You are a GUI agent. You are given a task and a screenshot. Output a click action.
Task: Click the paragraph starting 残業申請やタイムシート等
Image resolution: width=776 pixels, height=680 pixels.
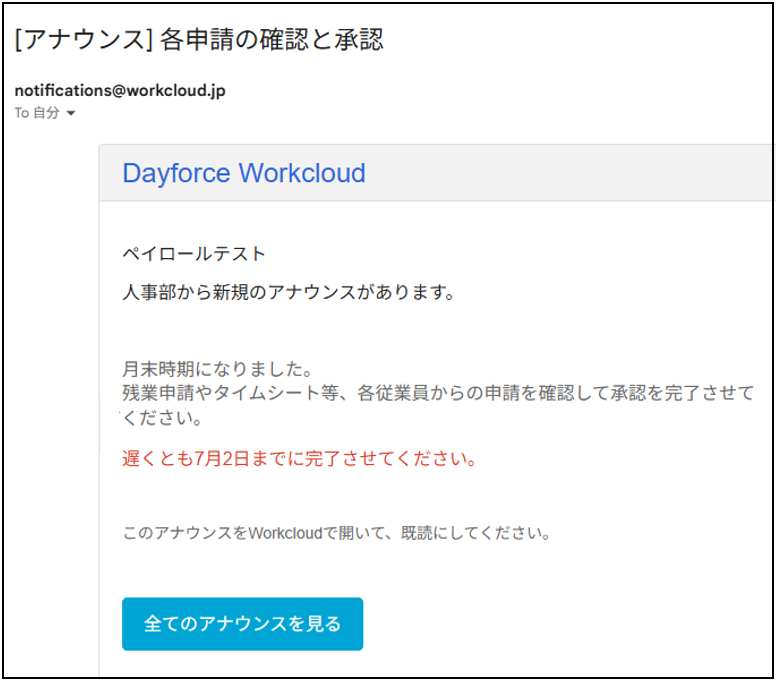(438, 405)
